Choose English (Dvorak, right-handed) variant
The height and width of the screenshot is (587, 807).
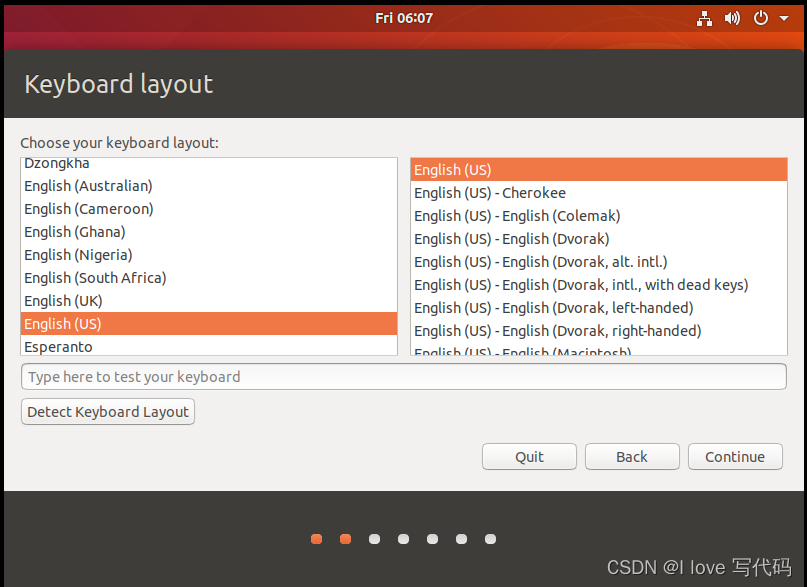tap(599, 331)
